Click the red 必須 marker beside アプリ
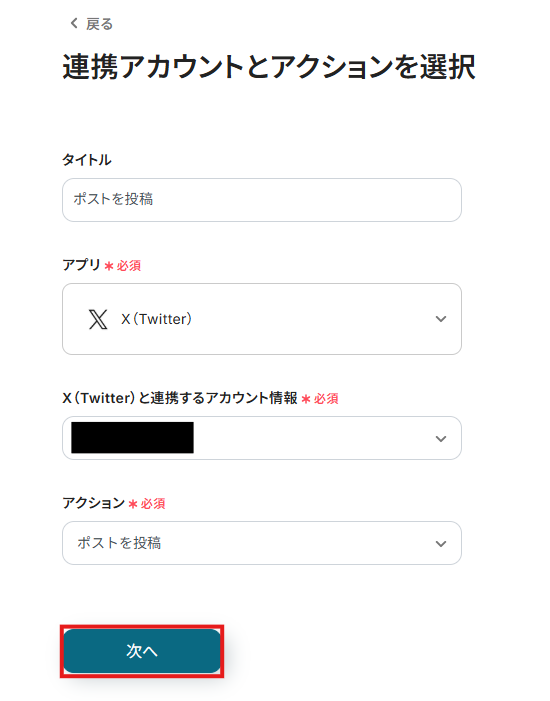This screenshot has width=550, height=701. [123, 266]
